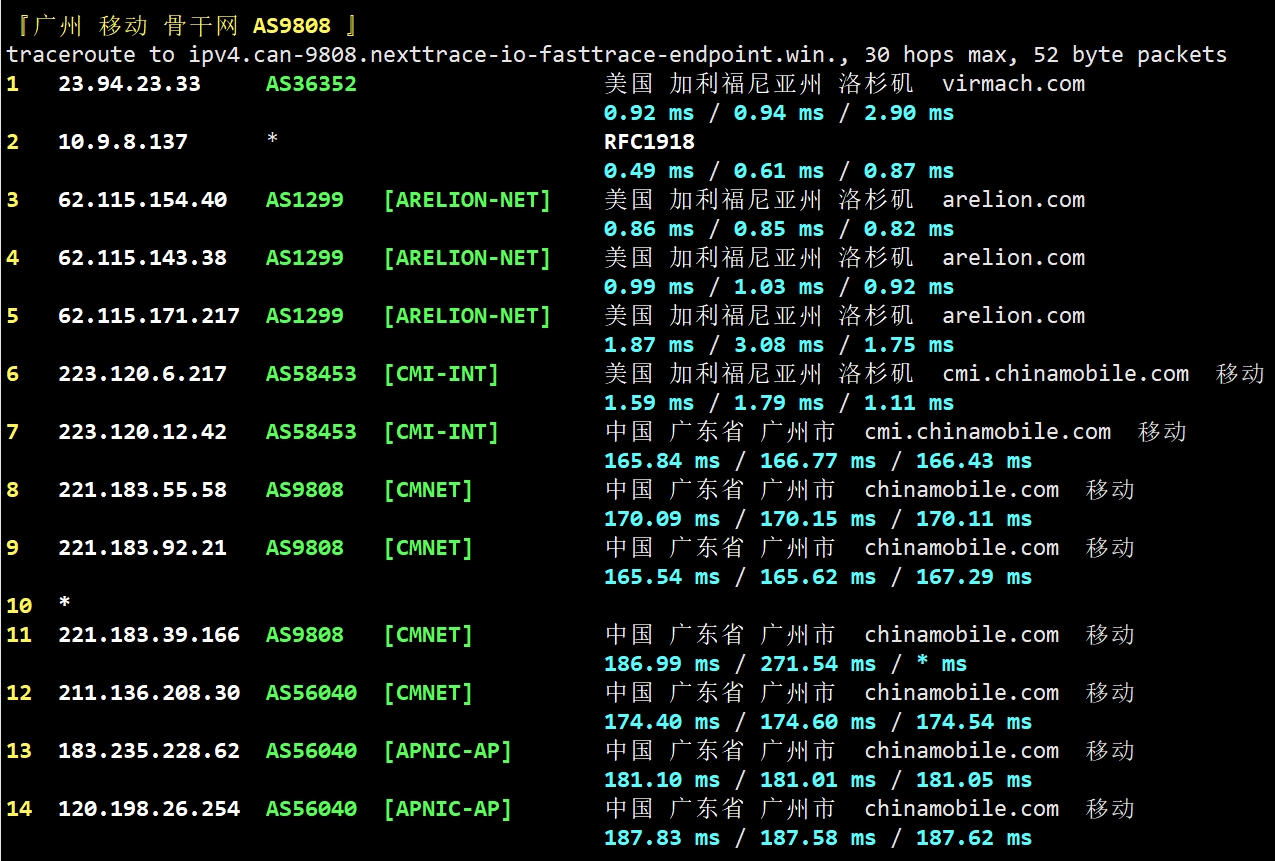Click AS9808 on the 221.183.92.21 row
The height and width of the screenshot is (861, 1275).
point(305,548)
